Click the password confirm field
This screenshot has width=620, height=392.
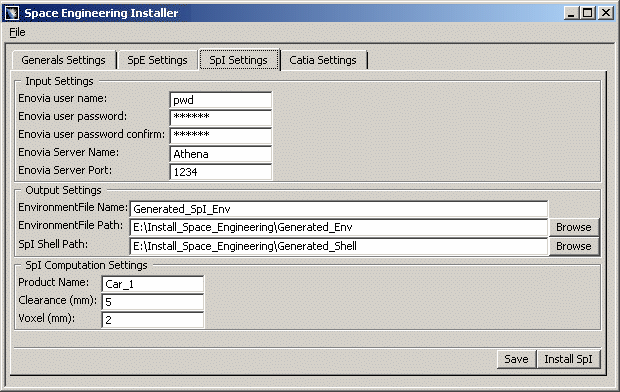click(x=221, y=135)
